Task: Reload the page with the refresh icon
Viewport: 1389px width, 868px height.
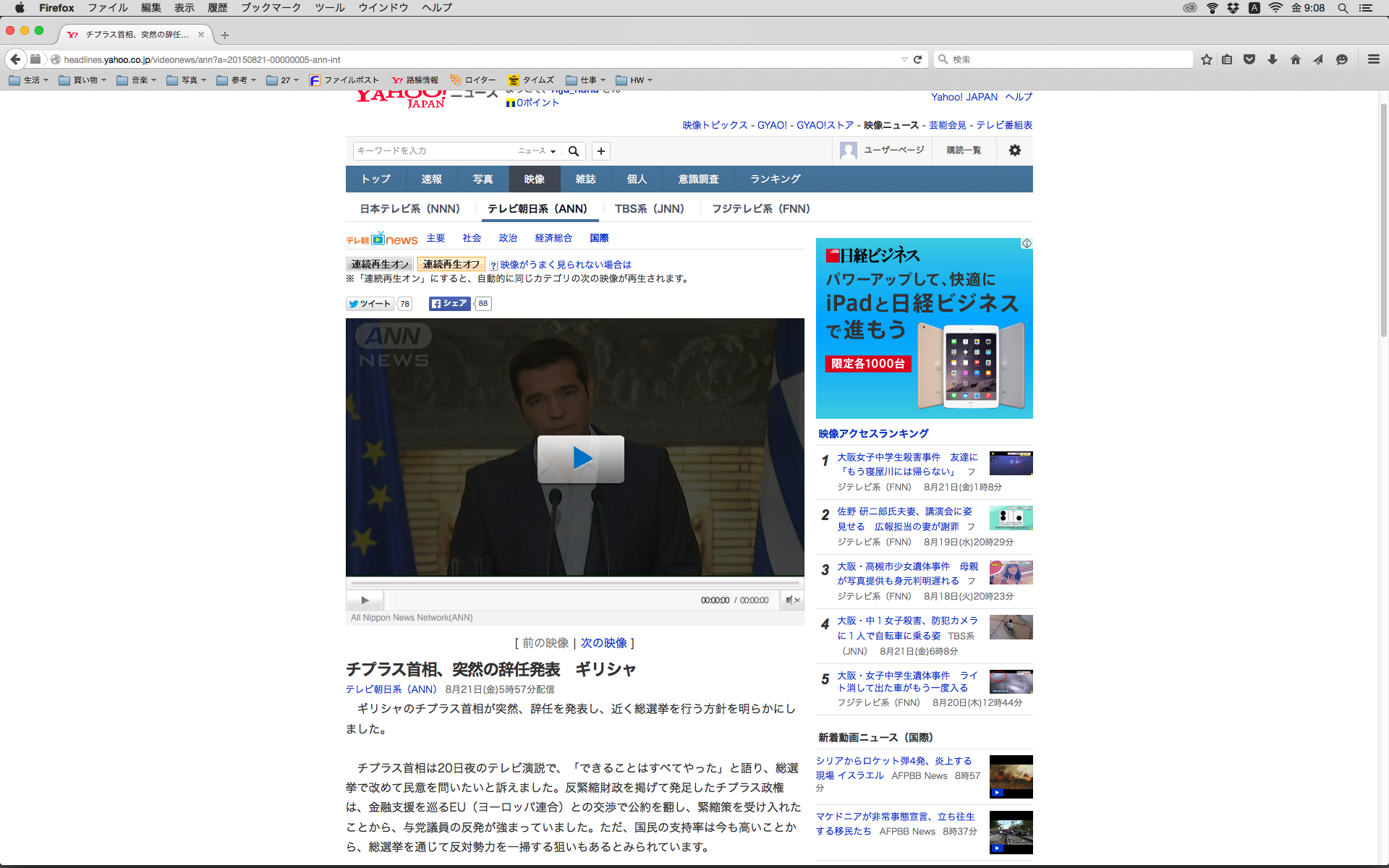Action: (917, 59)
